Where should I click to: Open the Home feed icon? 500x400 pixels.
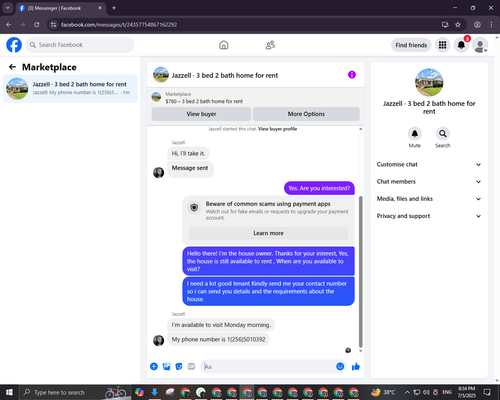tap(224, 45)
